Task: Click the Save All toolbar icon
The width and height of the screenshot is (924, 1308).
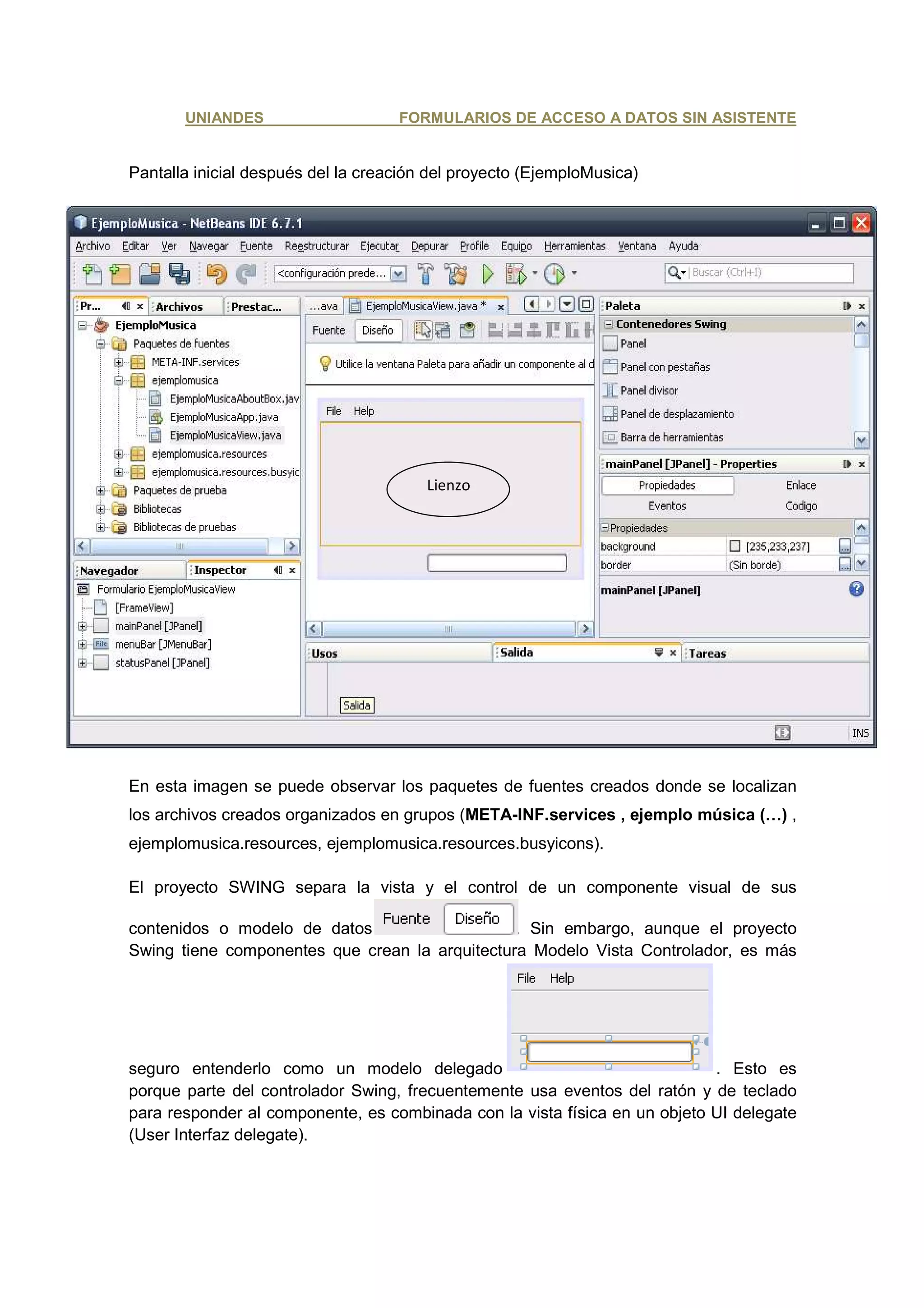Action: click(x=179, y=274)
